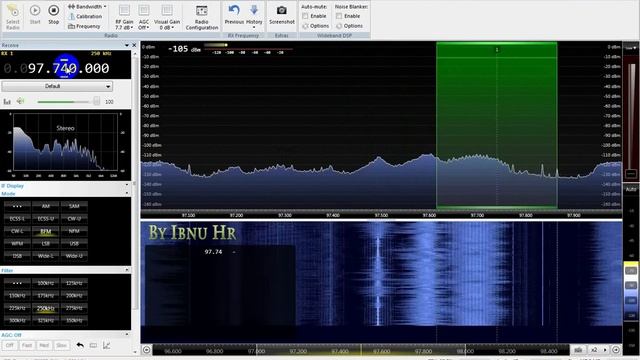Select NFM mode
Image resolution: width=640 pixels, height=360 pixels.
pyautogui.click(x=74, y=231)
